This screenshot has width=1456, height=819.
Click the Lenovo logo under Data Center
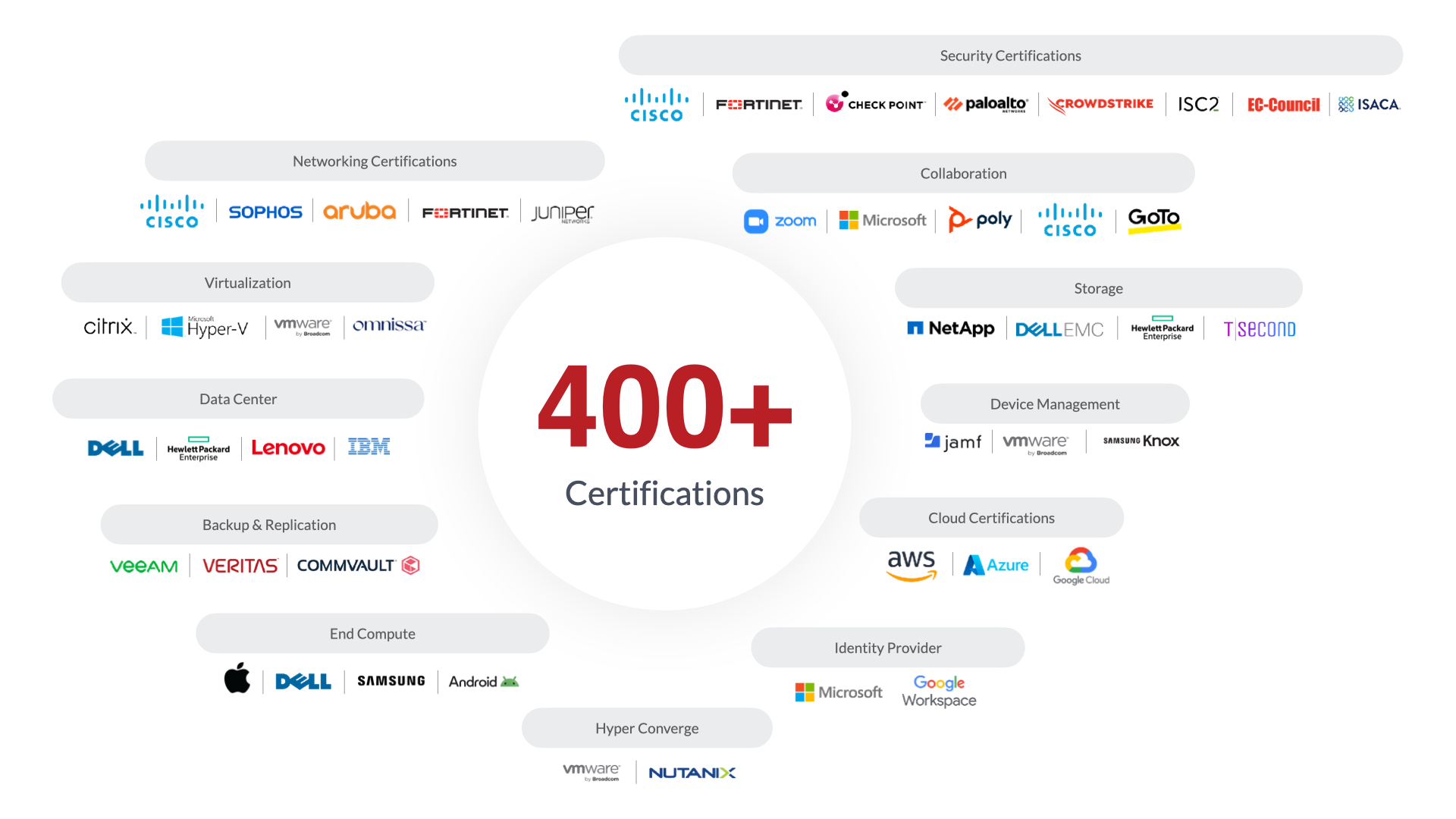pyautogui.click(x=288, y=448)
